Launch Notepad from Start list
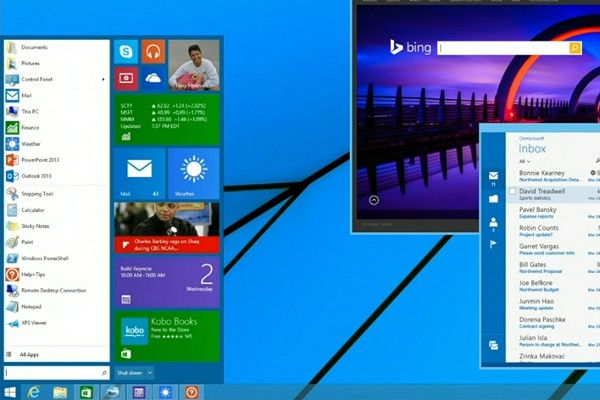Screen dimensions: 600x400 coord(57,307)
